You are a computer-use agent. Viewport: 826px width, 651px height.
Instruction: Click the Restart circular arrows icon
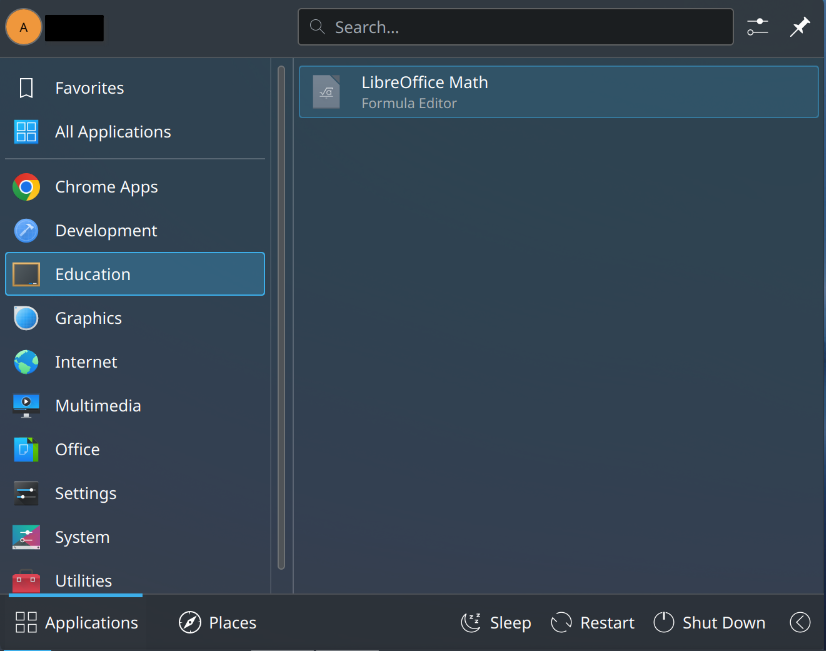(x=561, y=623)
